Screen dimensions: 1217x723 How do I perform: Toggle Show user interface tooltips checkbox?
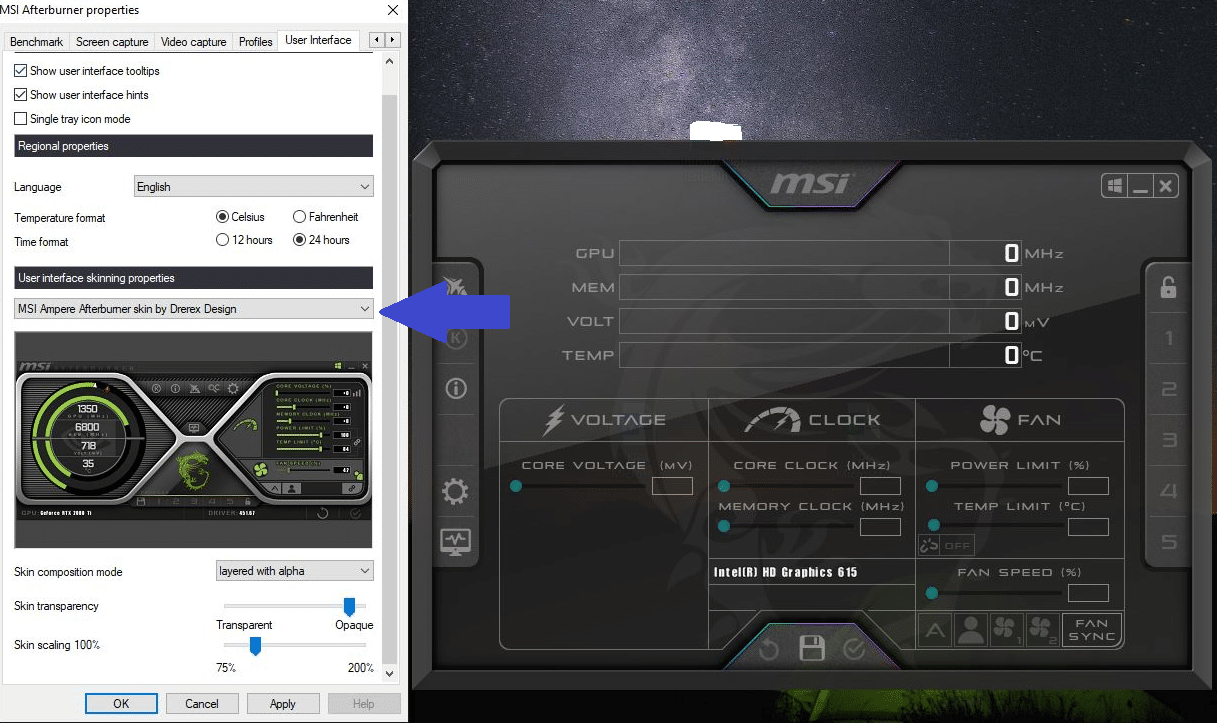[21, 71]
